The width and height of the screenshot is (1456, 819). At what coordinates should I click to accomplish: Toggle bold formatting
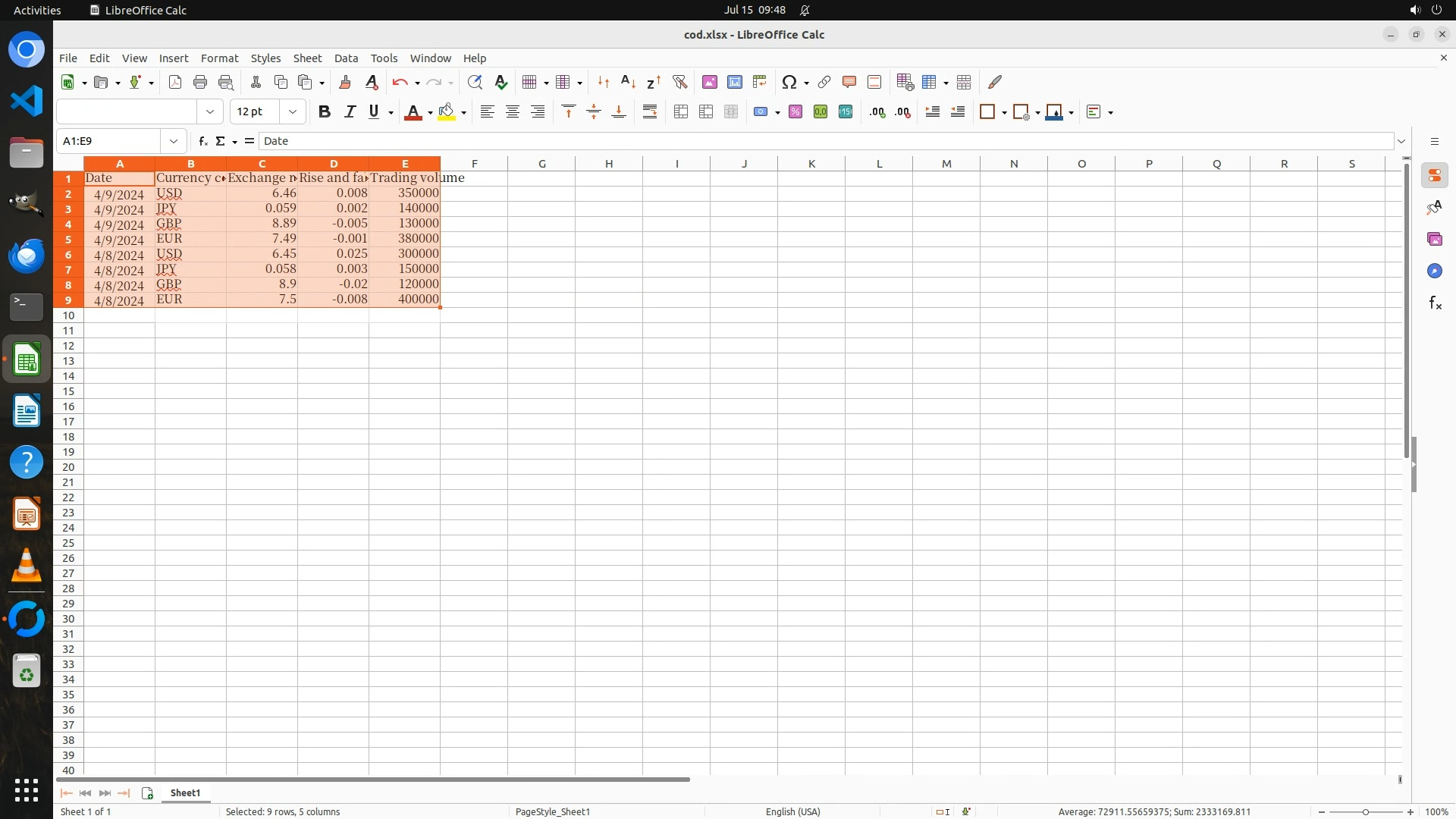325,112
